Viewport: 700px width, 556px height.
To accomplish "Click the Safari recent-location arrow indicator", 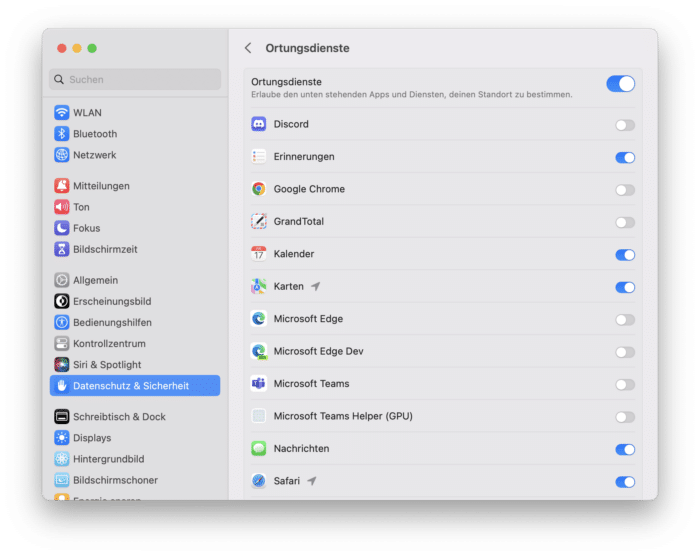I will (x=312, y=481).
